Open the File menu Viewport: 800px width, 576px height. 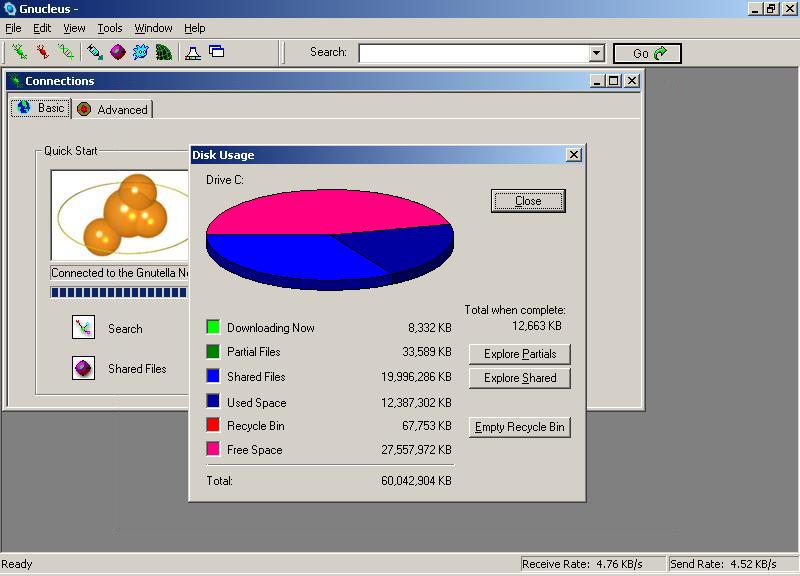pos(13,28)
